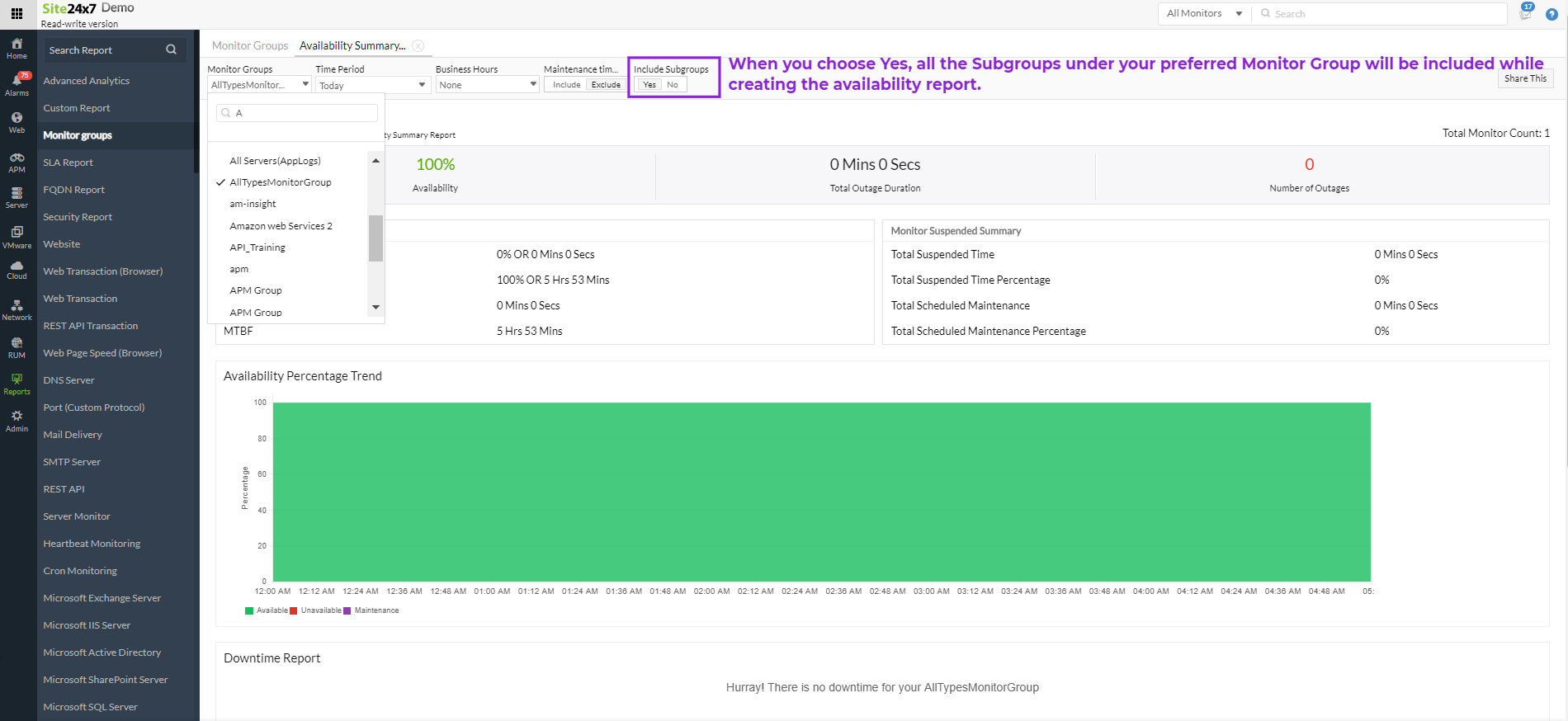Open the Web monitors section
Screen dimensions: 1568x721
tap(17, 123)
